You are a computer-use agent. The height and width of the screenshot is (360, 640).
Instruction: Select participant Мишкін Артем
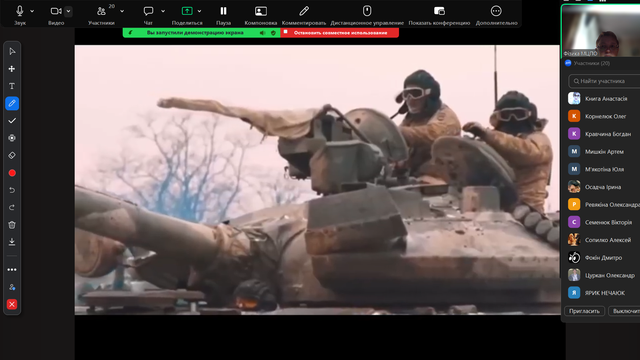click(x=604, y=151)
